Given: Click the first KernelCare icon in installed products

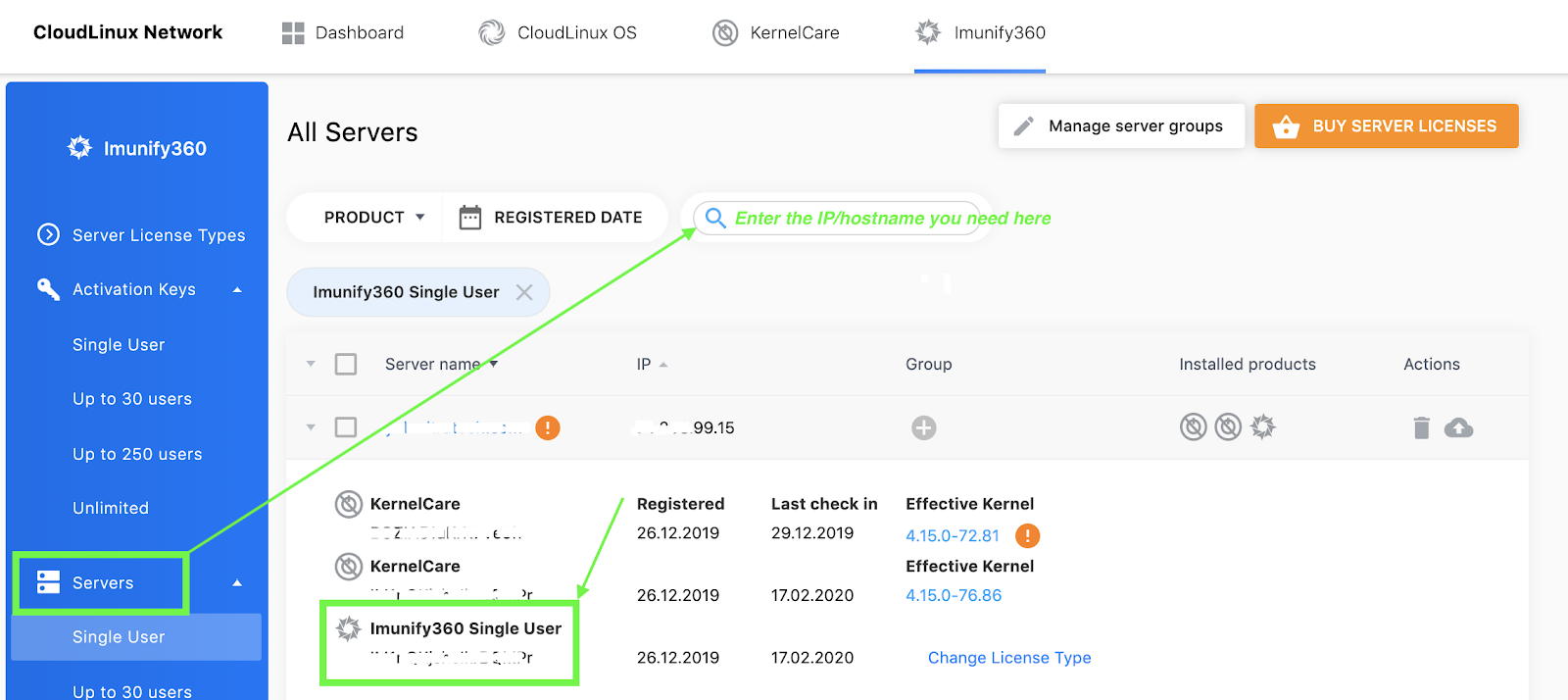Looking at the screenshot, I should [1193, 426].
